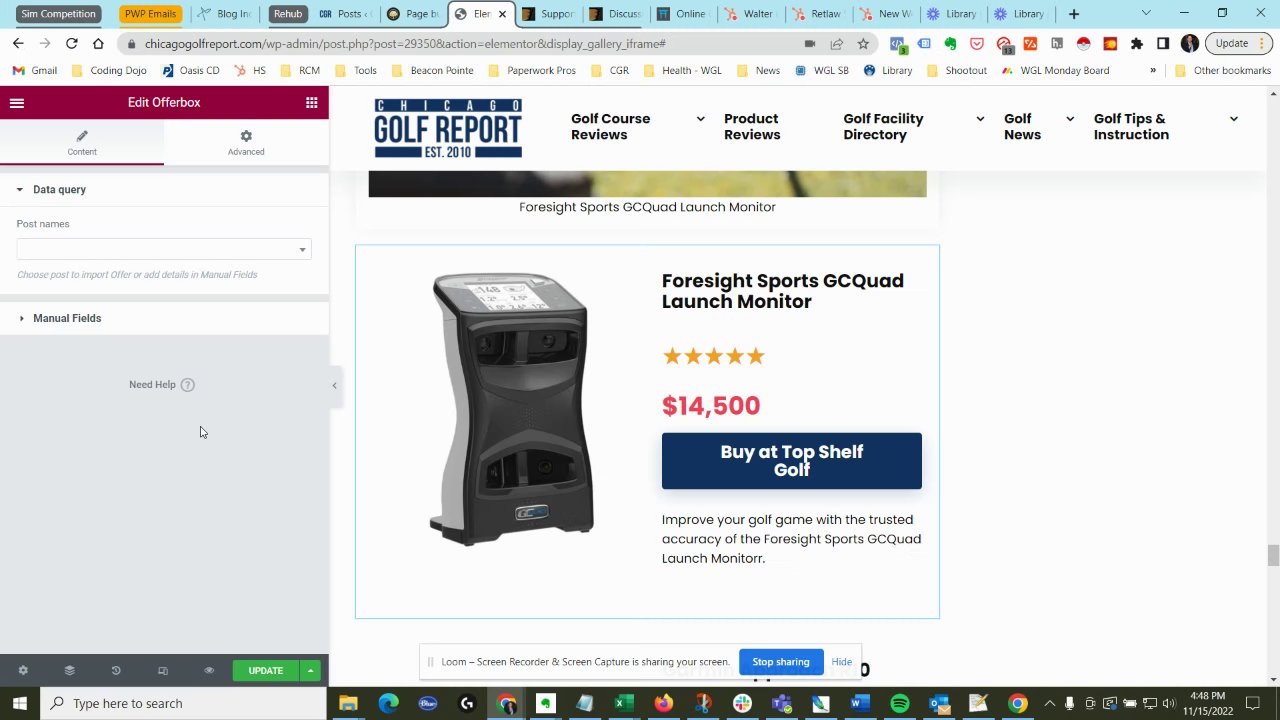The width and height of the screenshot is (1280, 720).
Task: Open Golf Facility Directory menu
Action: [883, 127]
